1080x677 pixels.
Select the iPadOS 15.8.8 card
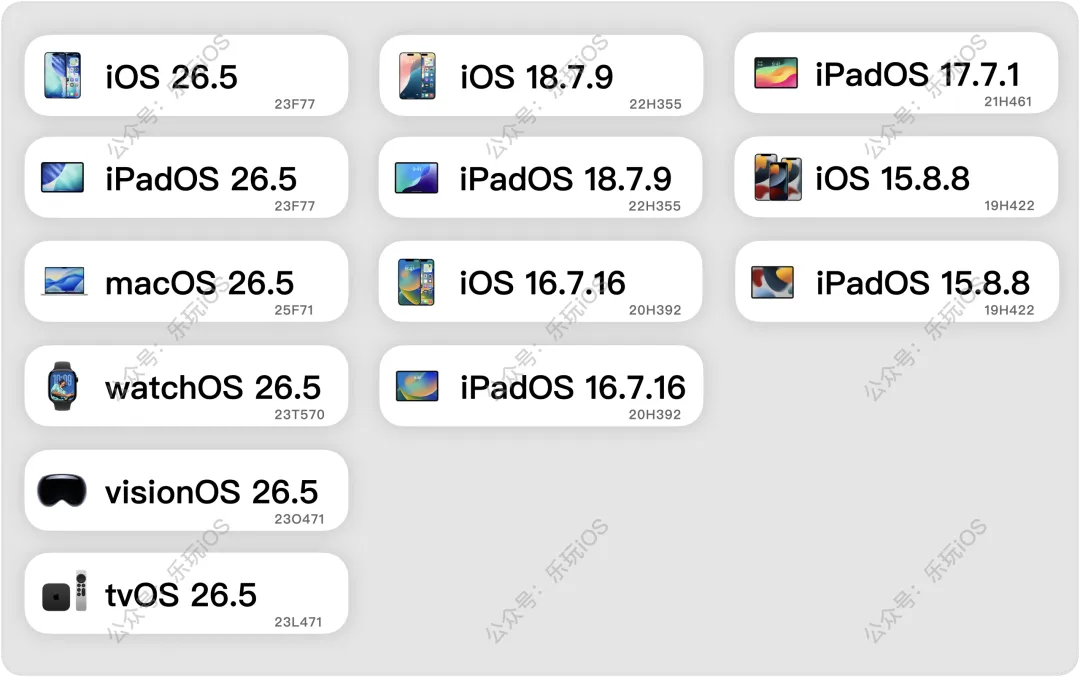click(x=896, y=281)
